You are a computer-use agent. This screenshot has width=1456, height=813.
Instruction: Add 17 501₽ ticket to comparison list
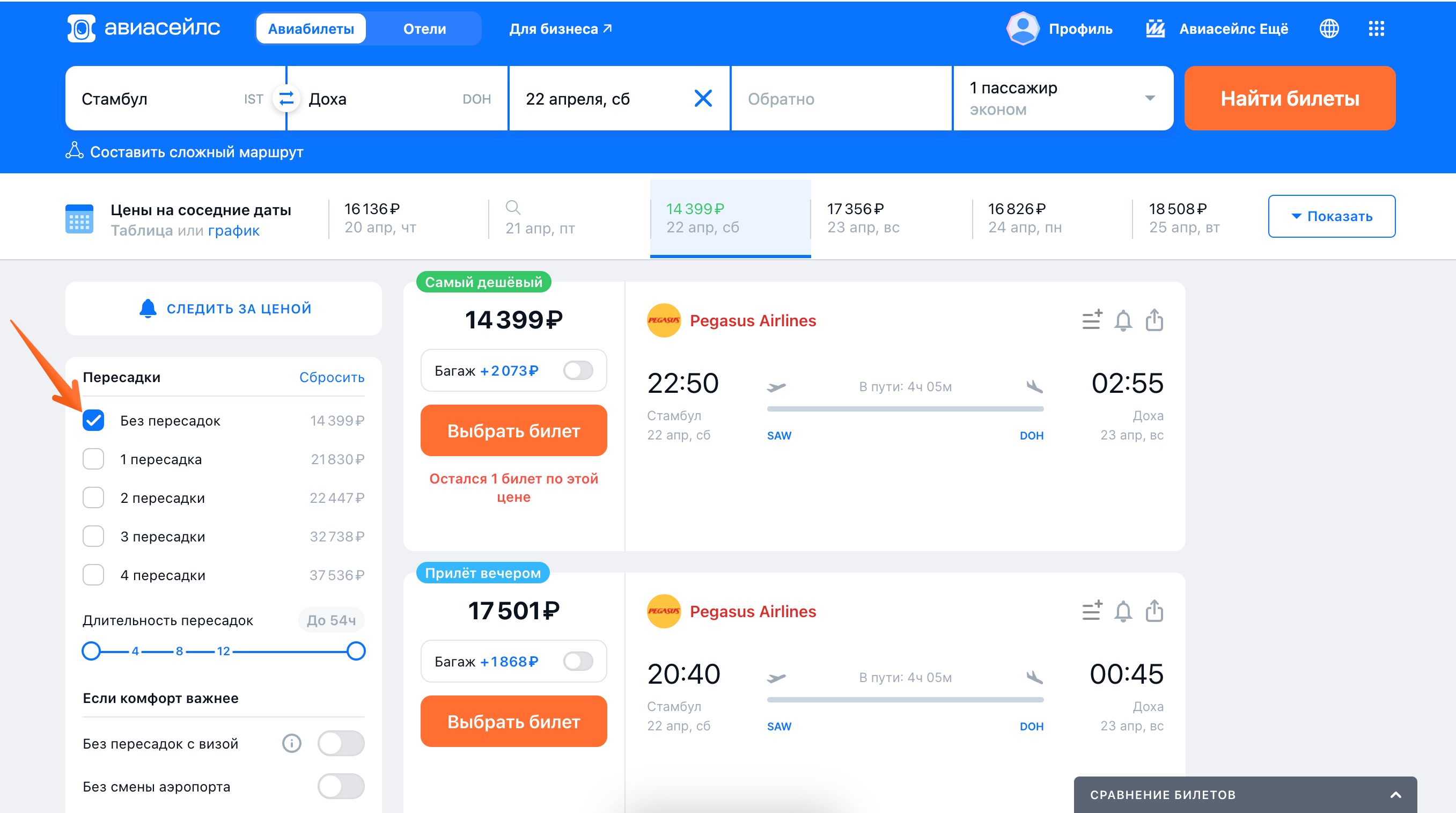click(x=1092, y=611)
